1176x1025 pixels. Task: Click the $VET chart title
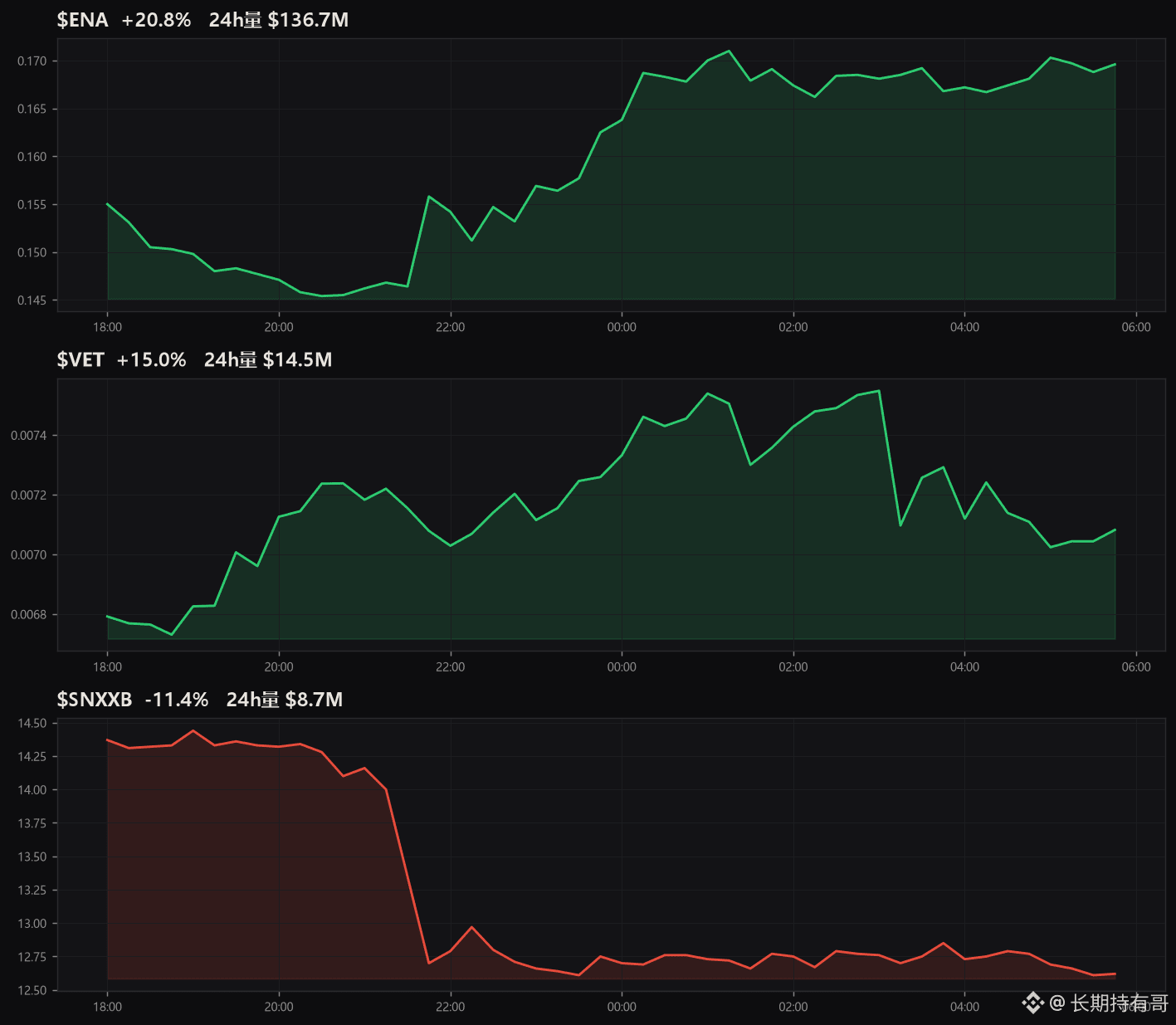pyautogui.click(x=81, y=359)
